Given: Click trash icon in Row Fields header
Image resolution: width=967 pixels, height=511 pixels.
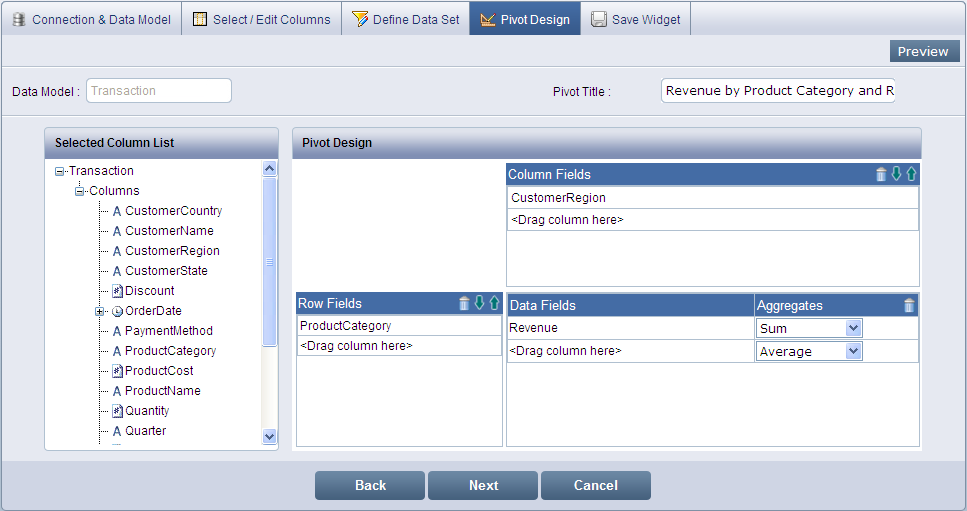Looking at the screenshot, I should click(464, 303).
